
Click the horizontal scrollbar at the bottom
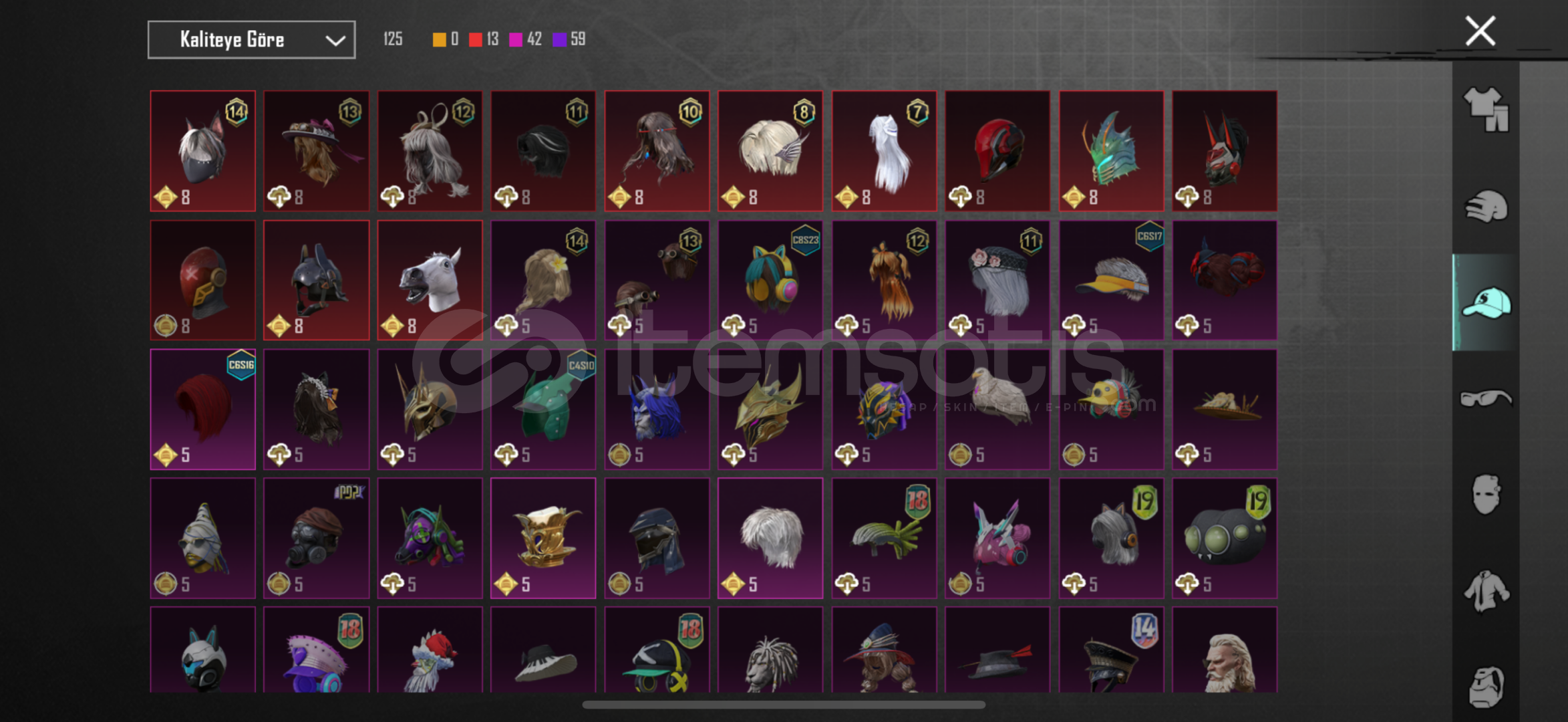point(784,705)
